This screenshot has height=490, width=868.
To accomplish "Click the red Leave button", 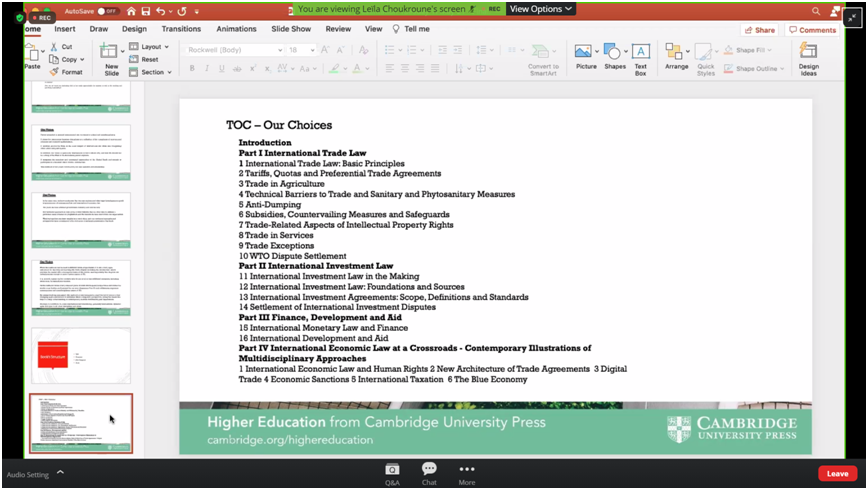I will 837,474.
